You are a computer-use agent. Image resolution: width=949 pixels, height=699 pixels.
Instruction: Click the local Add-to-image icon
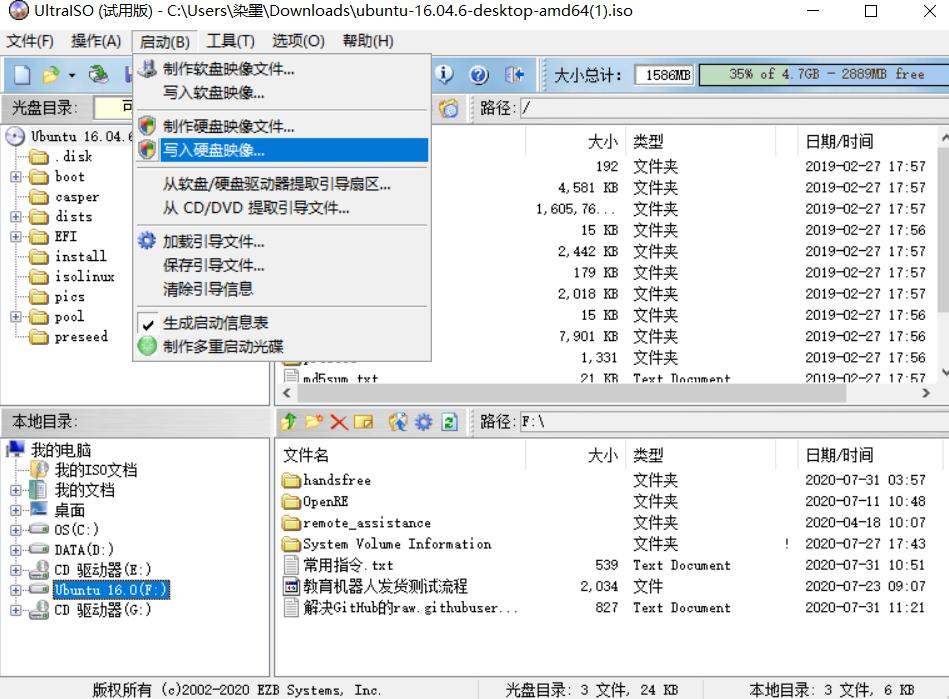pyautogui.click(x=398, y=421)
